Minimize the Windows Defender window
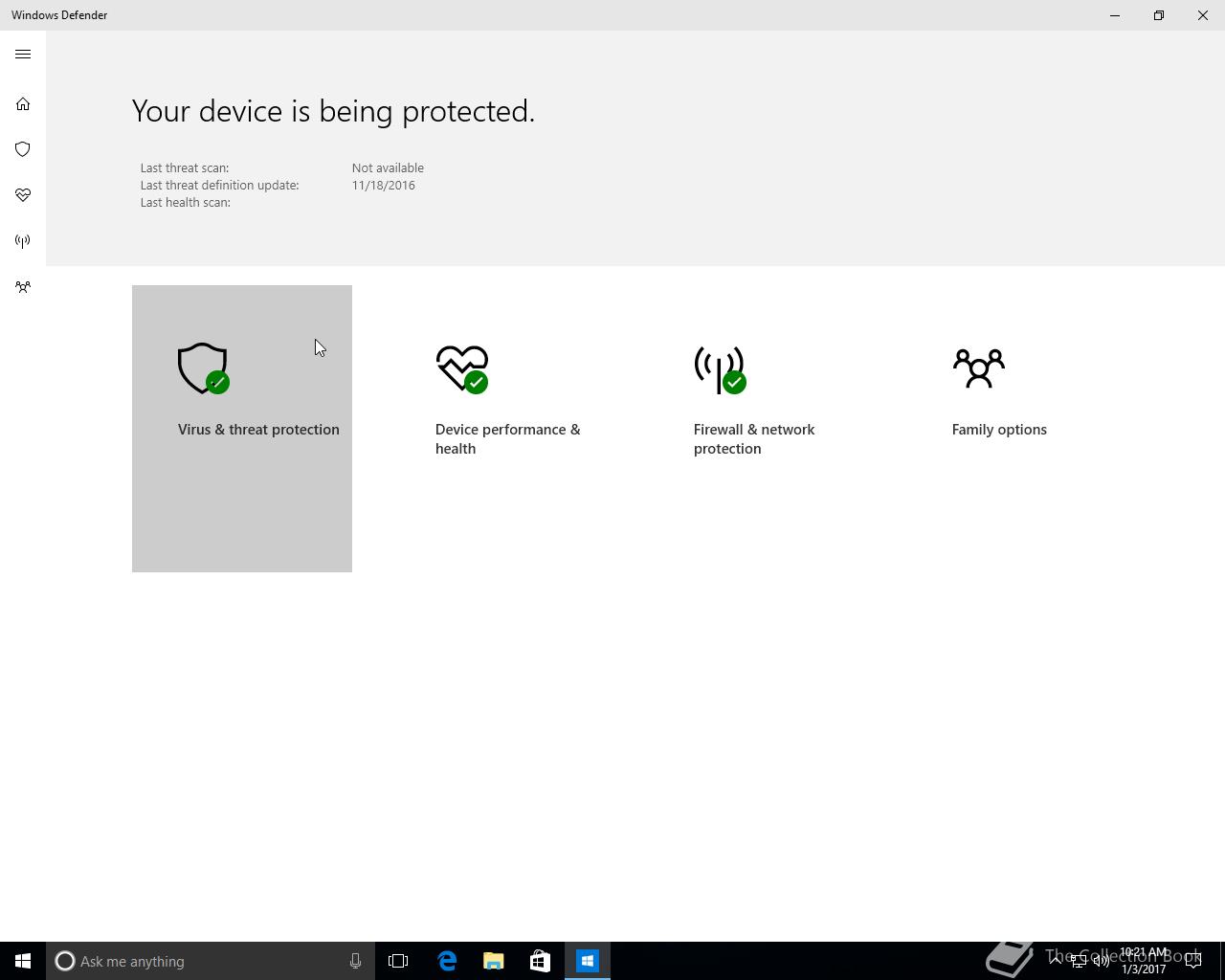1225x980 pixels. click(1115, 15)
